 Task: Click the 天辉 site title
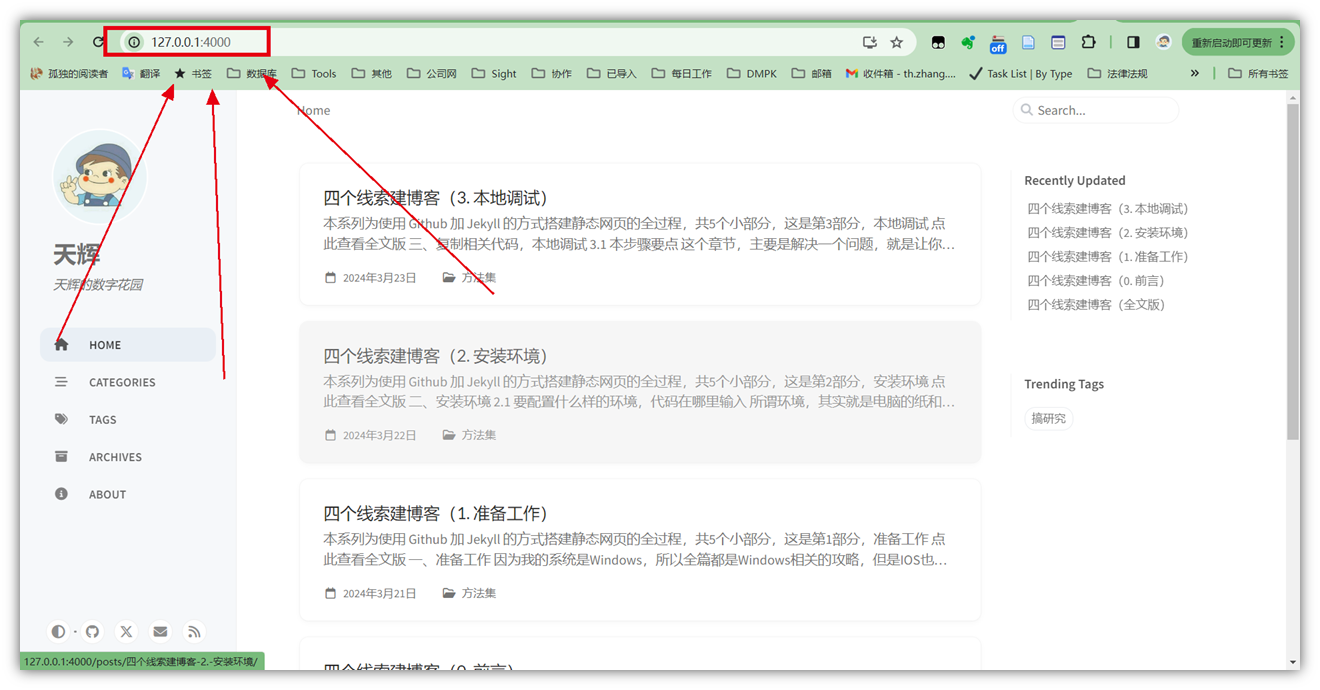(x=77, y=254)
